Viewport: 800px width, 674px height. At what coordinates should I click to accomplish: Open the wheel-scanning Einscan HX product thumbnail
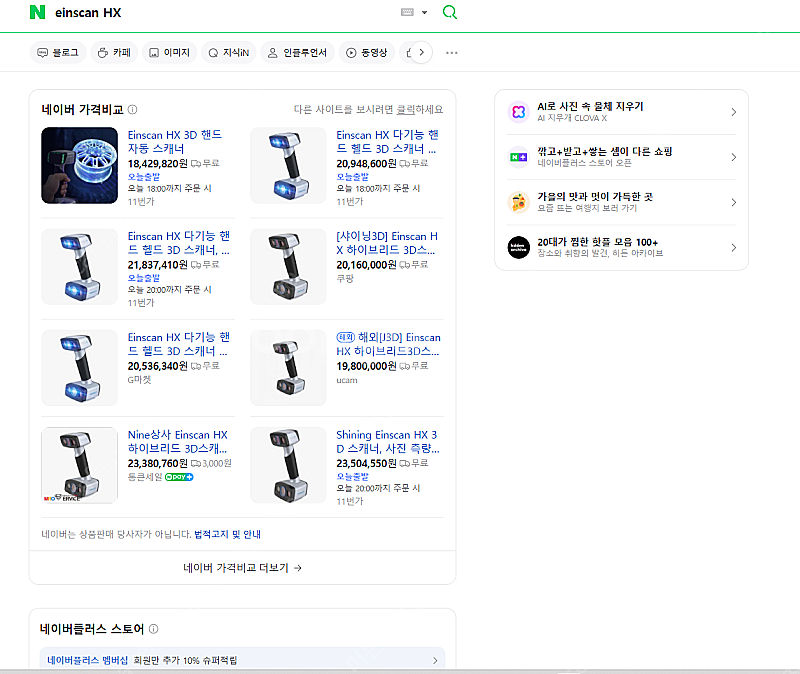click(x=80, y=165)
